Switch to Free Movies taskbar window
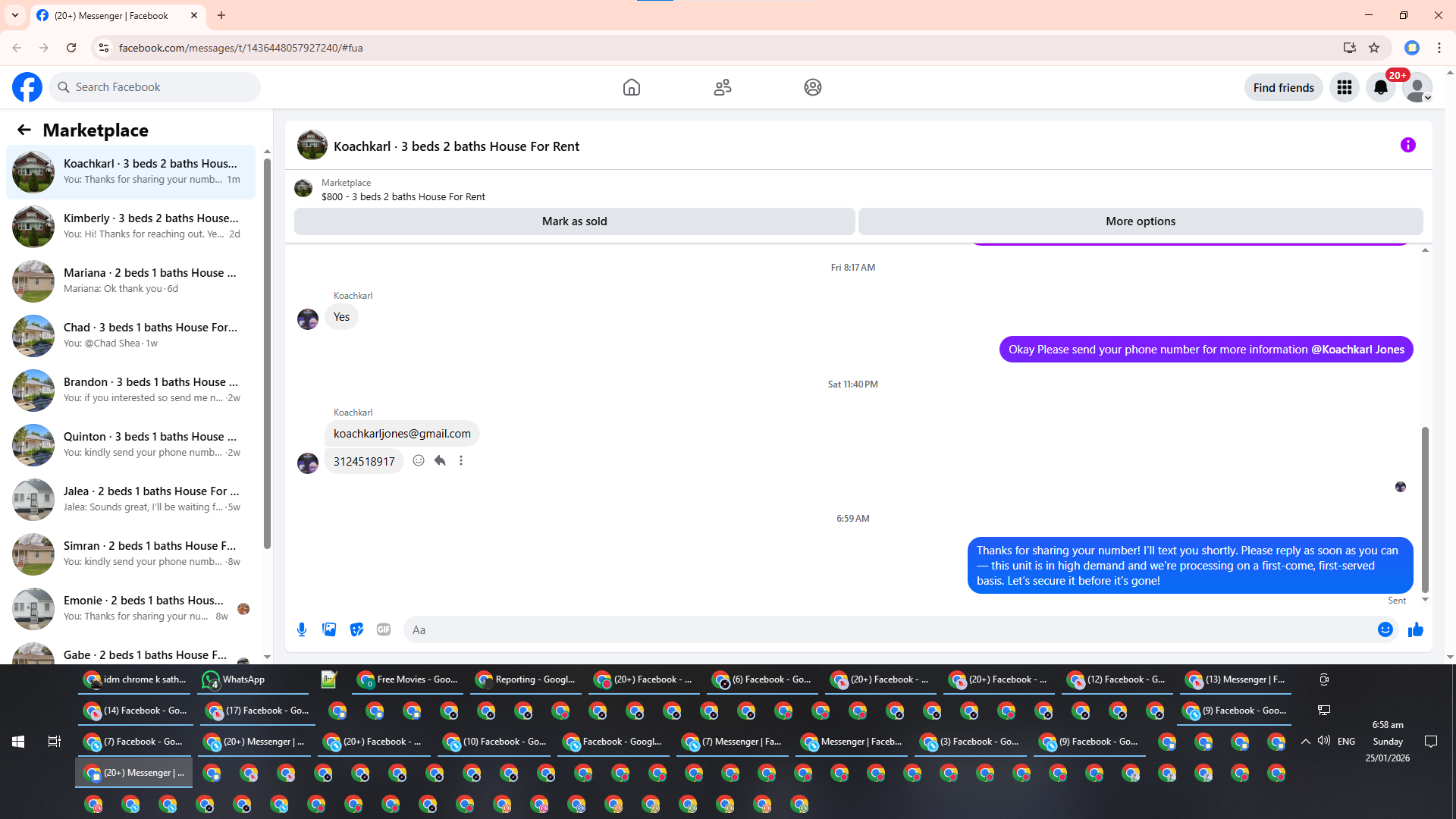1456x819 pixels. [x=408, y=679]
